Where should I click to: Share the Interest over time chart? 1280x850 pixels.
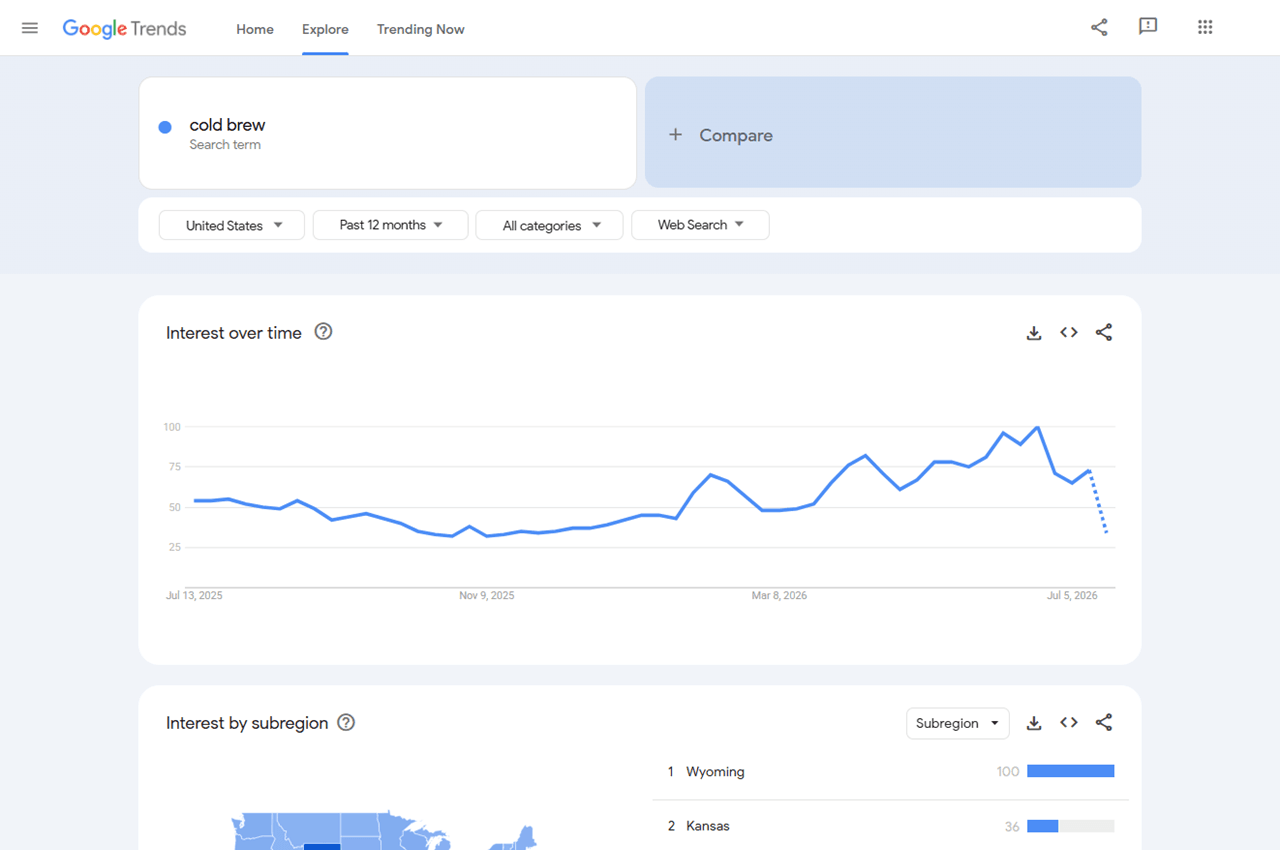(1104, 333)
